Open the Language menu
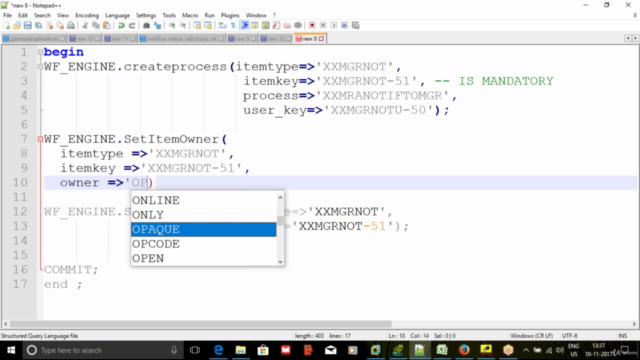This screenshot has width=640, height=360. (x=118, y=15)
